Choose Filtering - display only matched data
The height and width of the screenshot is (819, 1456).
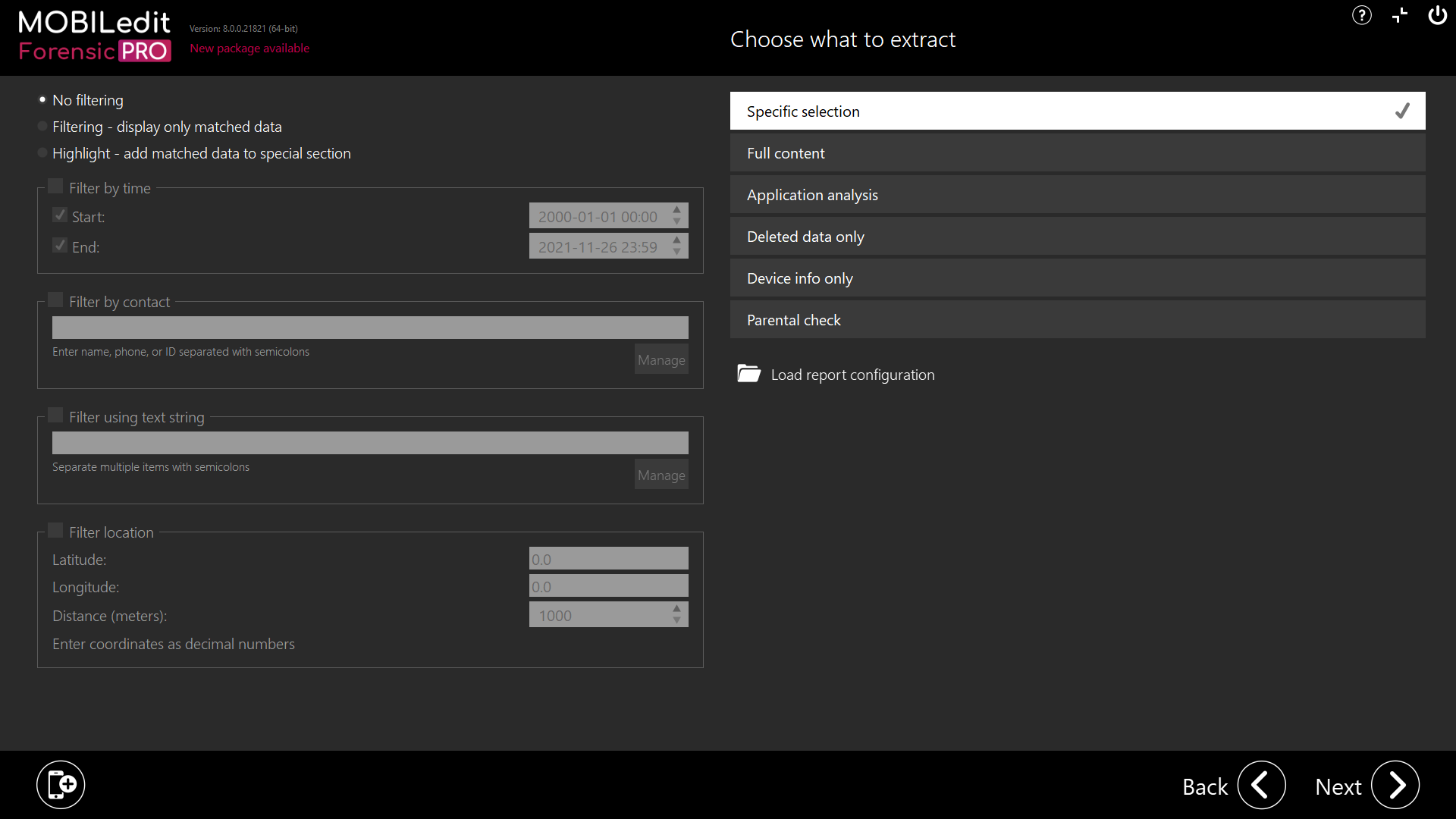click(x=42, y=127)
